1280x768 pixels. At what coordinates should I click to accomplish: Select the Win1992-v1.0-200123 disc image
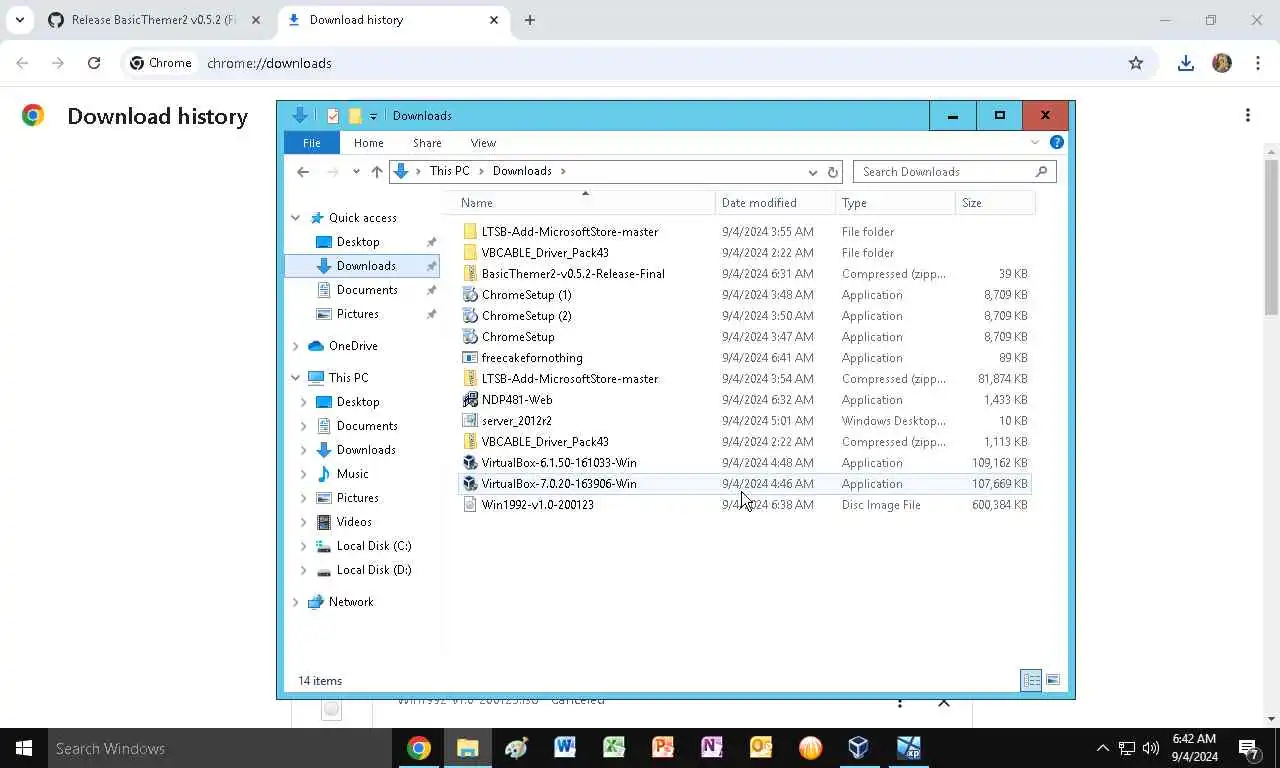(745, 505)
